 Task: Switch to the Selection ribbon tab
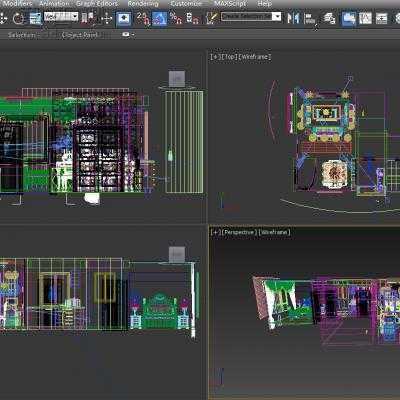pyautogui.click(x=21, y=35)
